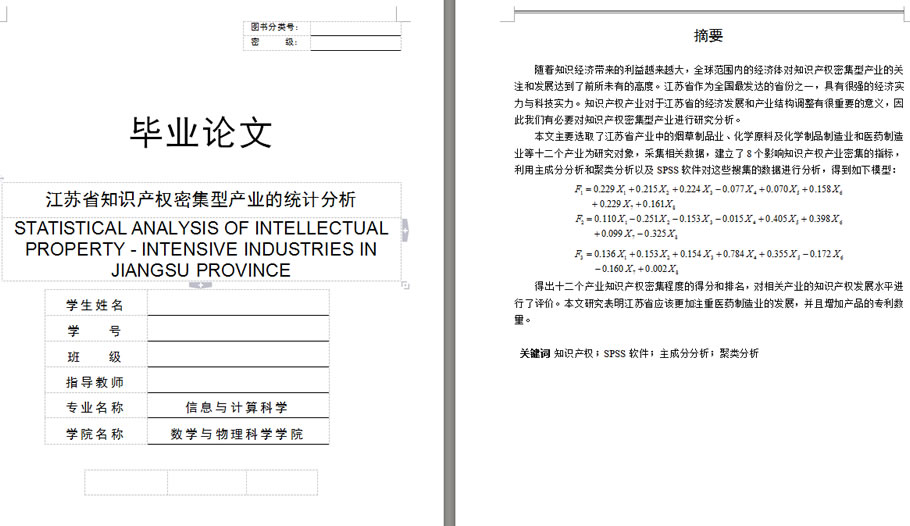This screenshot has height=526, width=910.
Task: Click the 信息与计算科学 cell
Action: tap(237, 407)
